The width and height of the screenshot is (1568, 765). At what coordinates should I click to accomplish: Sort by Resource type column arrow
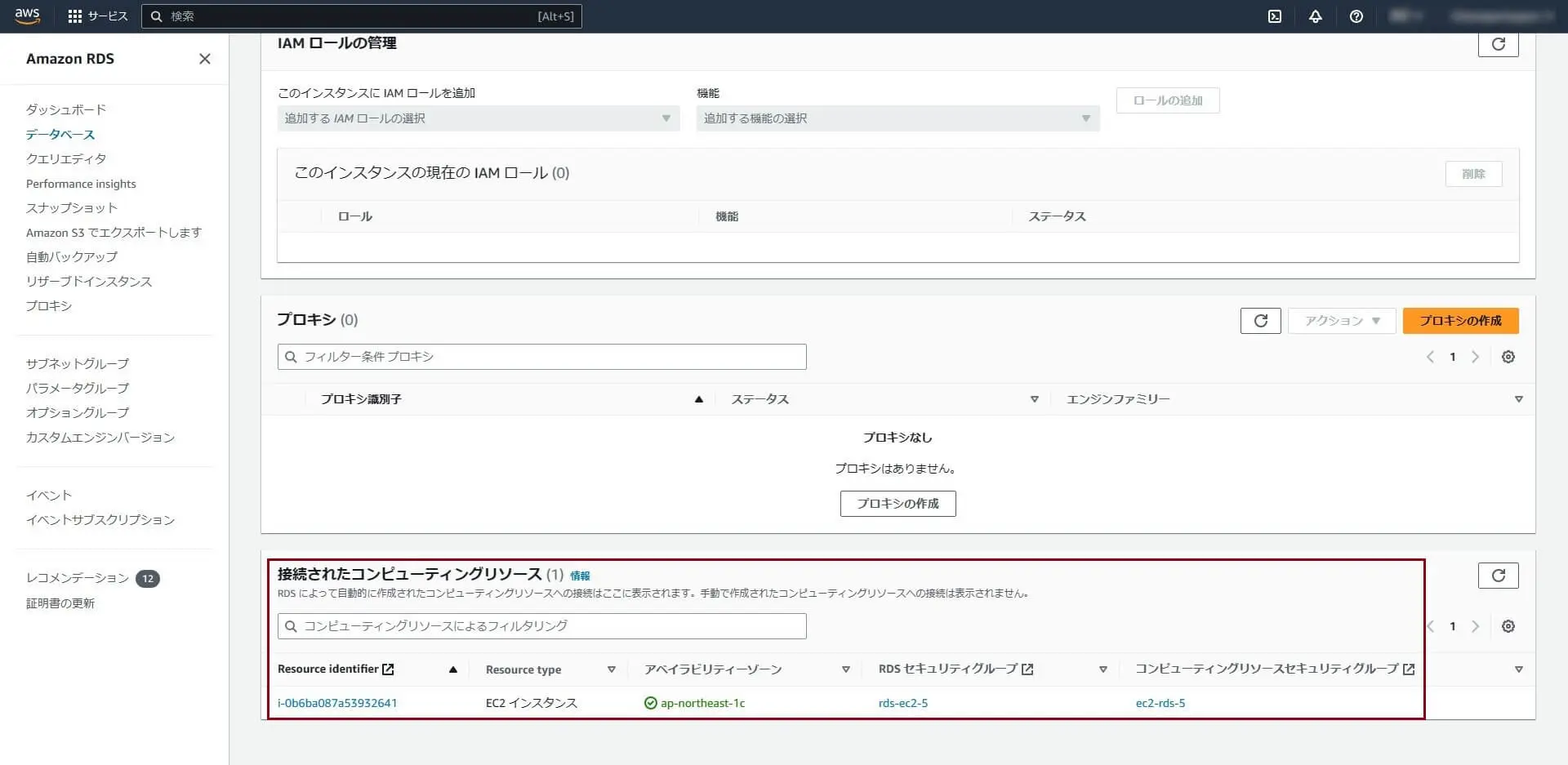coord(612,669)
